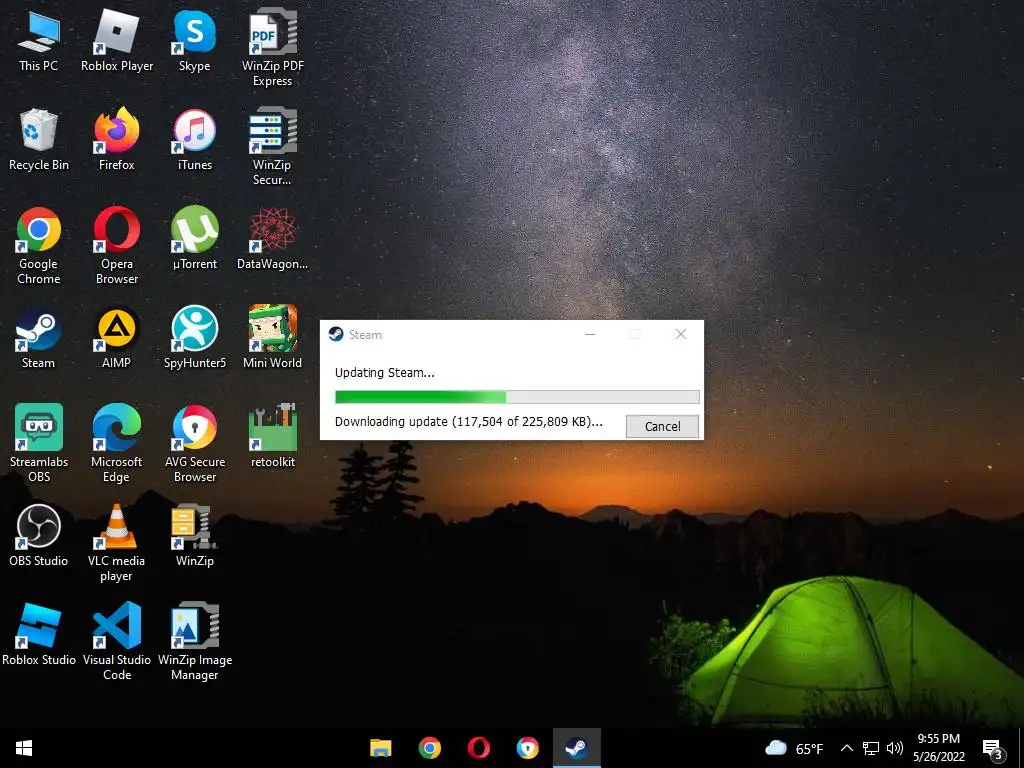Open weather widget showing 65°F
The height and width of the screenshot is (768, 1024).
[x=793, y=748]
